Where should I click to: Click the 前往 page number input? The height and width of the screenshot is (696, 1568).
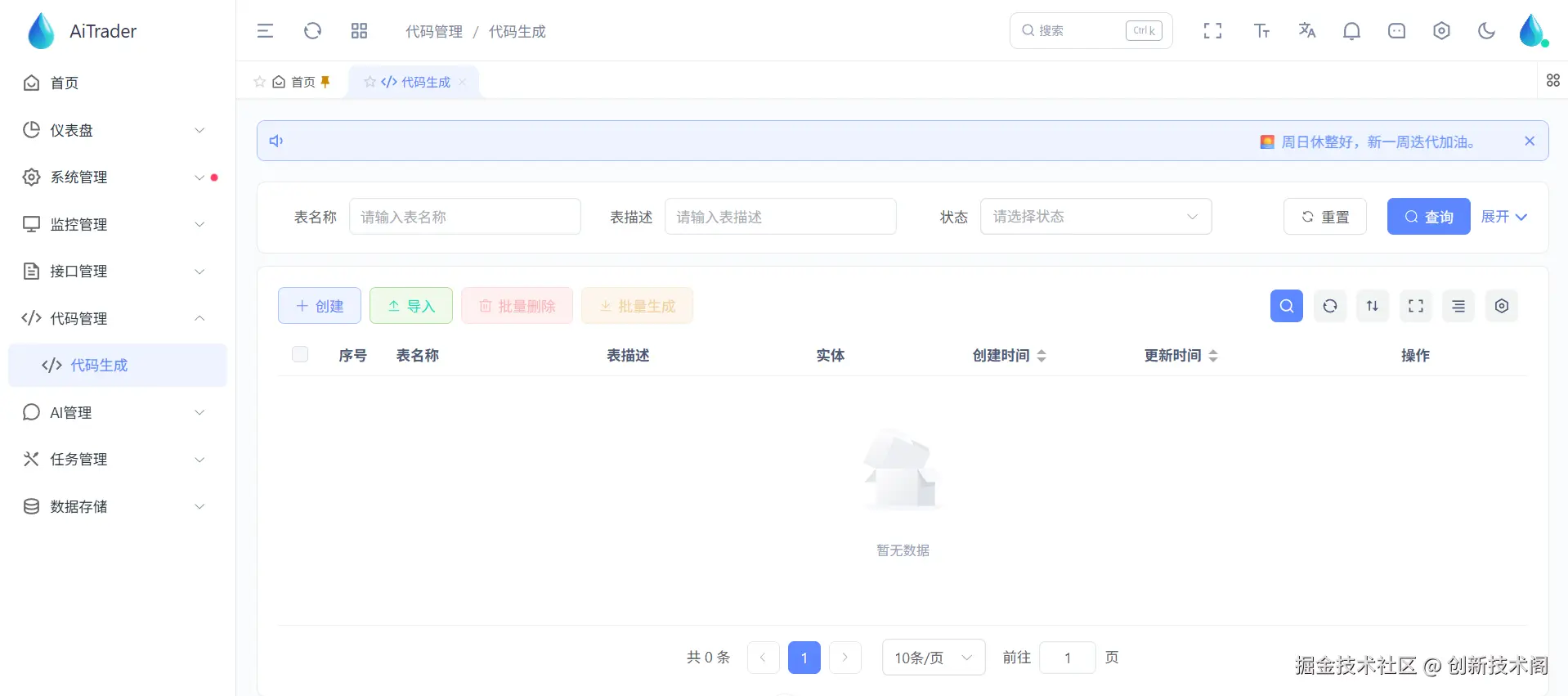coord(1068,658)
